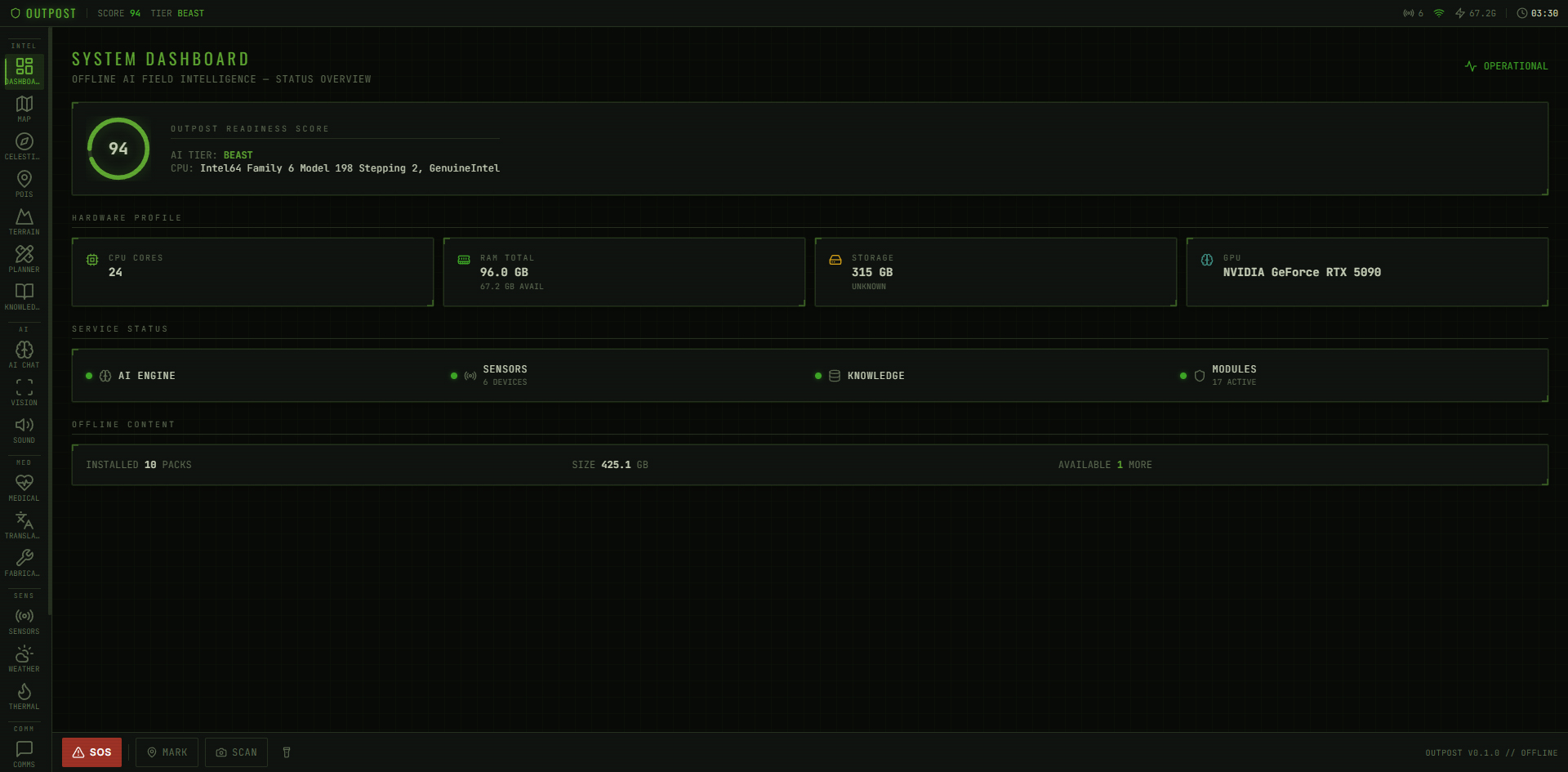Open the Thermal sidebar item
This screenshot has width=1568, height=772.
[24, 696]
